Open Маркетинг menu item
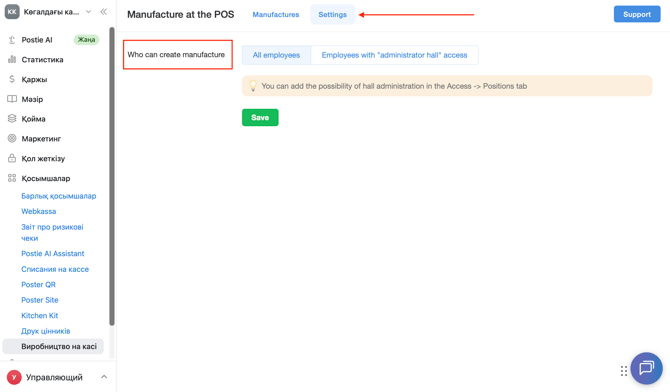670x392 pixels. click(x=41, y=139)
